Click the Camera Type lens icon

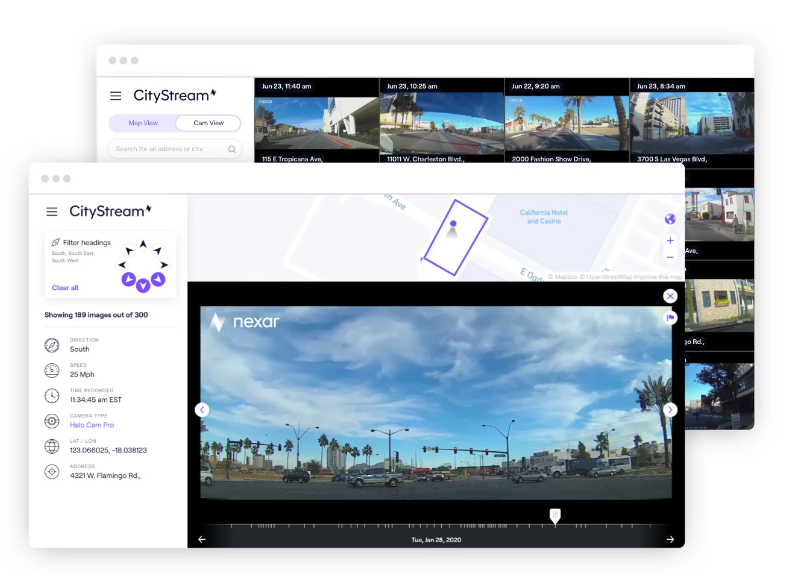[52, 421]
